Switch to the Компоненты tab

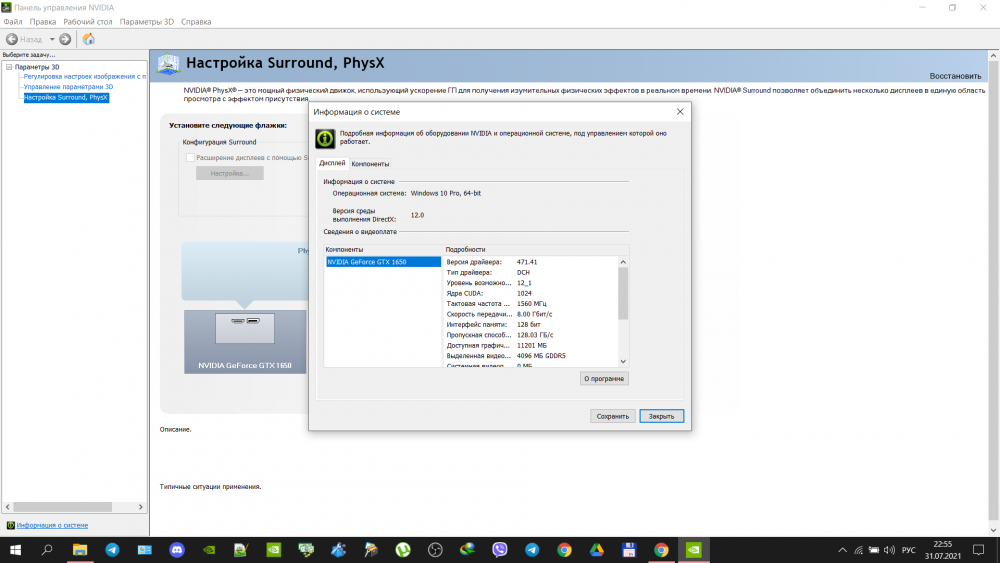pos(370,164)
